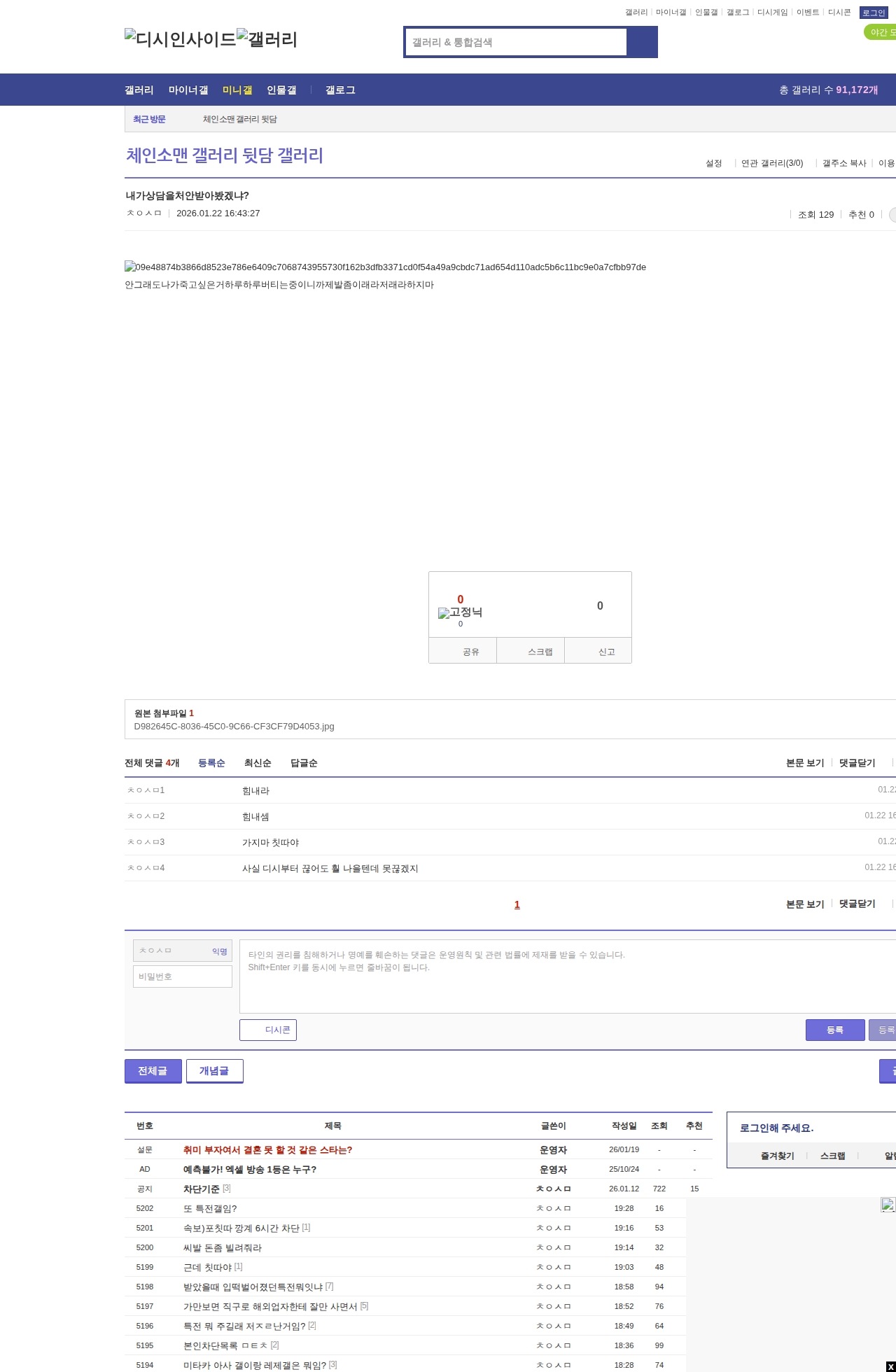The image size is (896, 1372).
Task: Click the DCInside logo image
Action: (x=180, y=39)
